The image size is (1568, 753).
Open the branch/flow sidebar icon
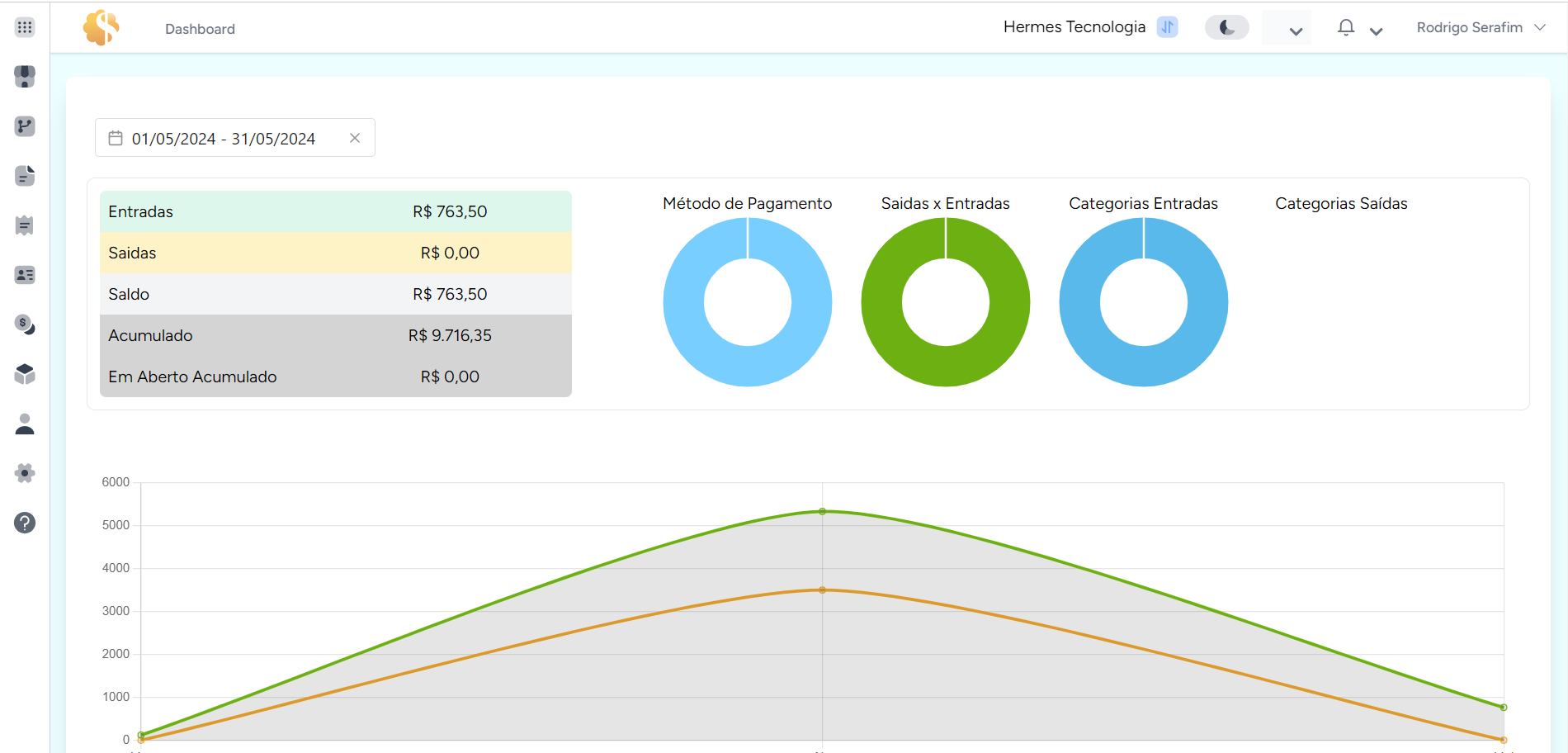tap(25, 126)
